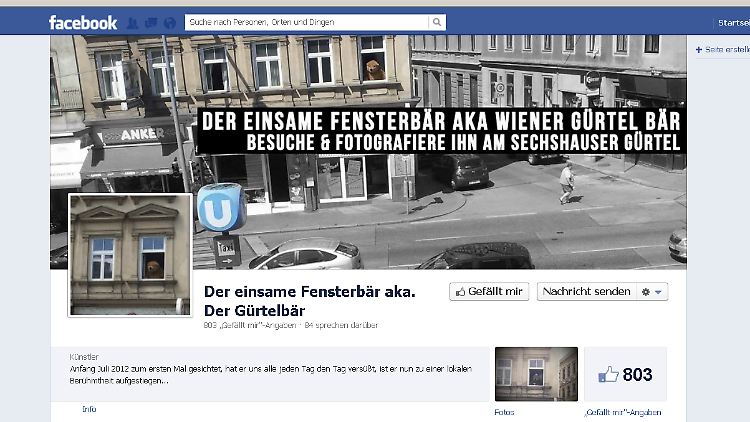Click the 803 likes thumbs-up box

click(x=625, y=374)
